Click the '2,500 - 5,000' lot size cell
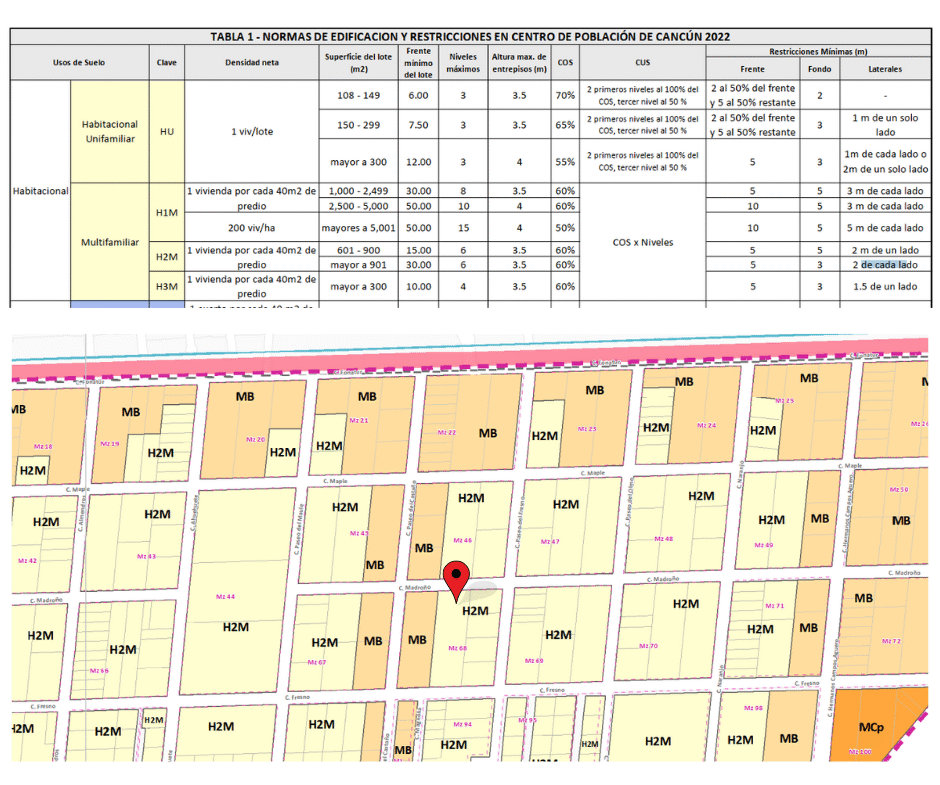This screenshot has width=940, height=785. tap(358, 206)
